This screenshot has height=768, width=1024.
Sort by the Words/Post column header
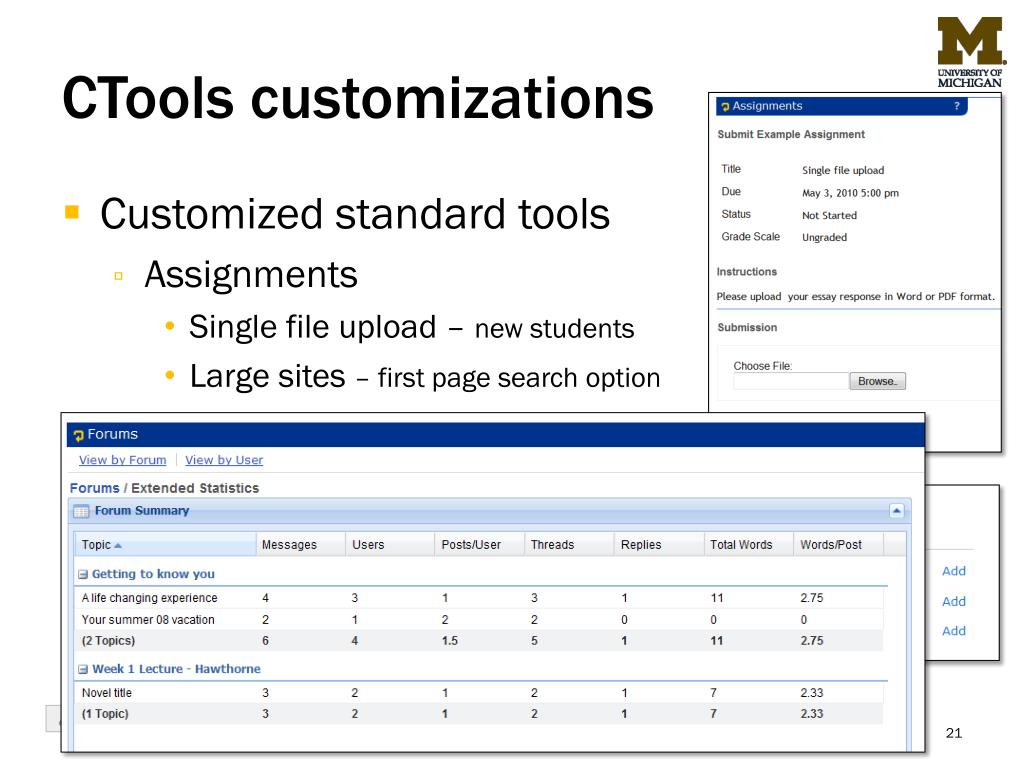(x=838, y=545)
